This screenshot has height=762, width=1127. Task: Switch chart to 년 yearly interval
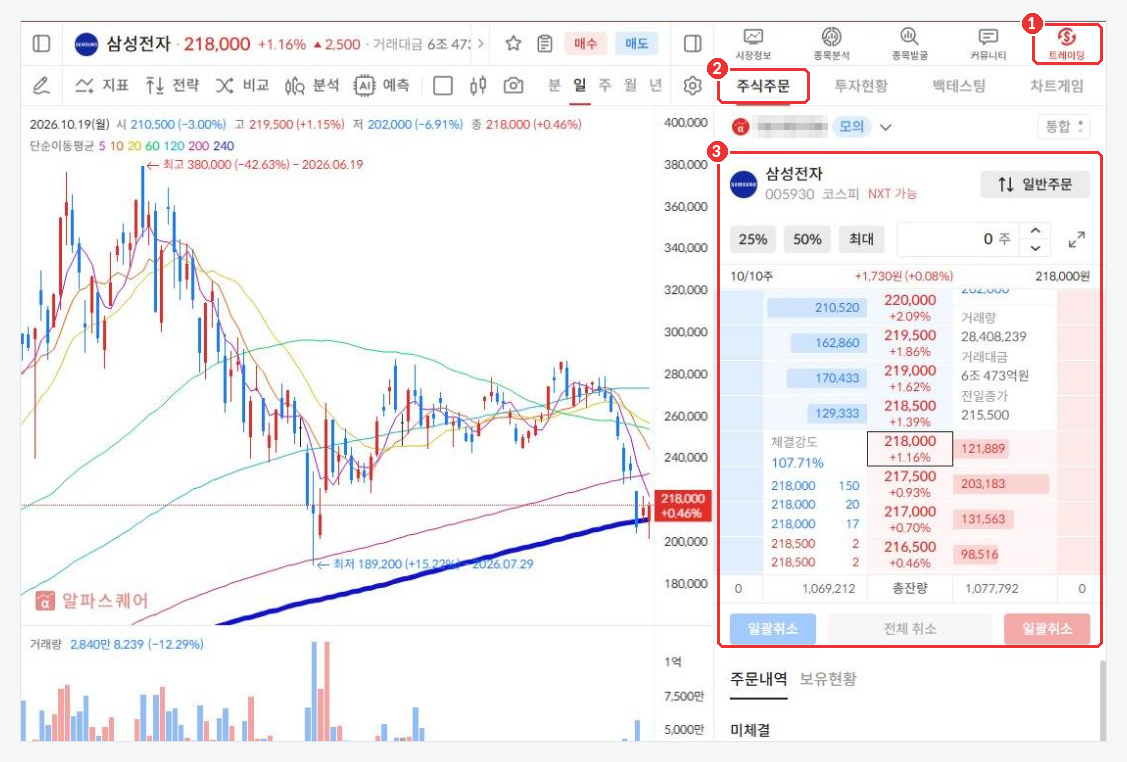tap(656, 86)
